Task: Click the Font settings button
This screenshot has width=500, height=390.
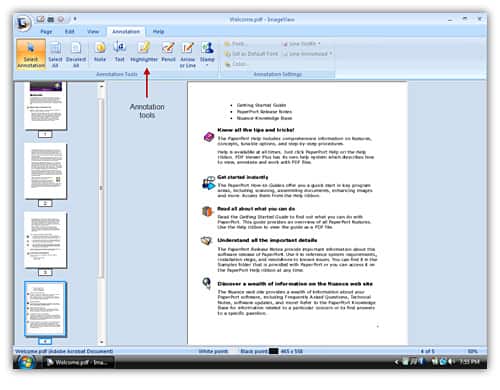Action: point(235,44)
